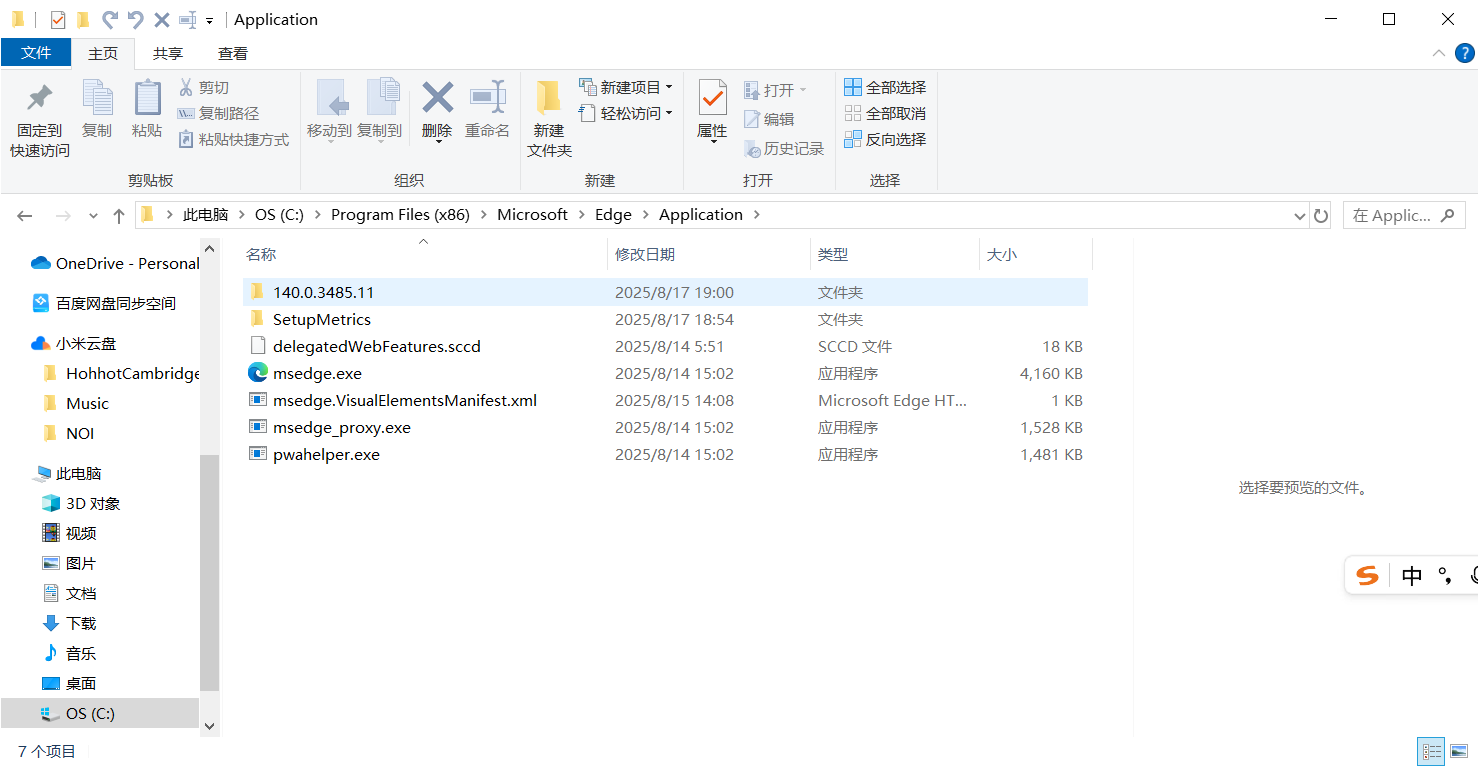Open 轻松访问 easy access dropdown
The width and height of the screenshot is (1478, 766).
[x=626, y=114]
